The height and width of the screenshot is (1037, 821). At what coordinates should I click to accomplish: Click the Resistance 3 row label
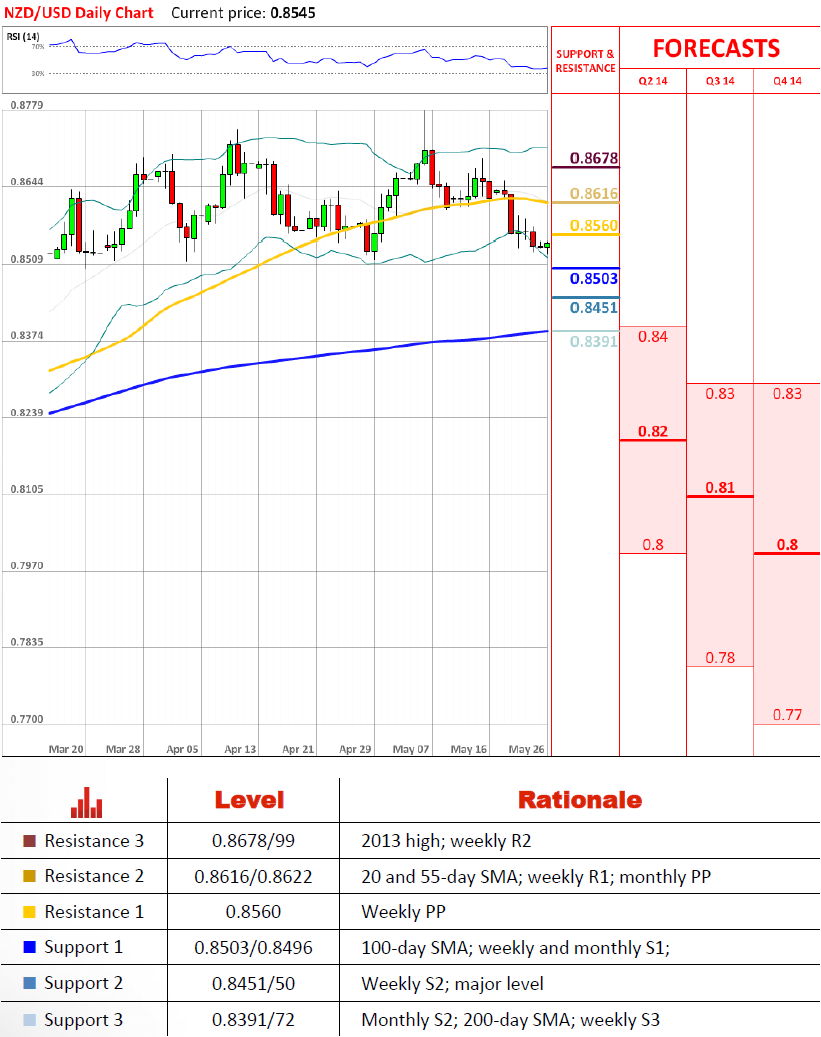(94, 841)
